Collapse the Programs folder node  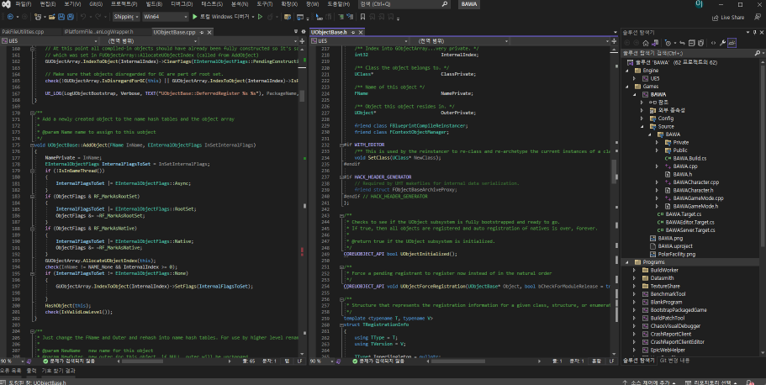pos(627,262)
